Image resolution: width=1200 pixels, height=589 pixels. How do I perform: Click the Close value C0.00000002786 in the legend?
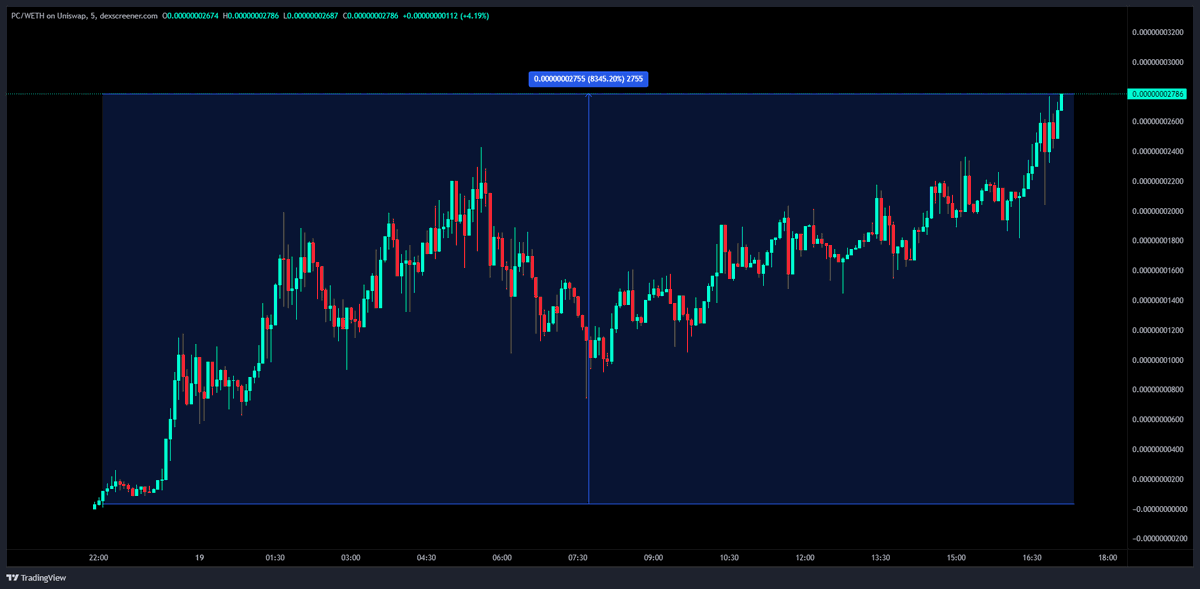372,17
